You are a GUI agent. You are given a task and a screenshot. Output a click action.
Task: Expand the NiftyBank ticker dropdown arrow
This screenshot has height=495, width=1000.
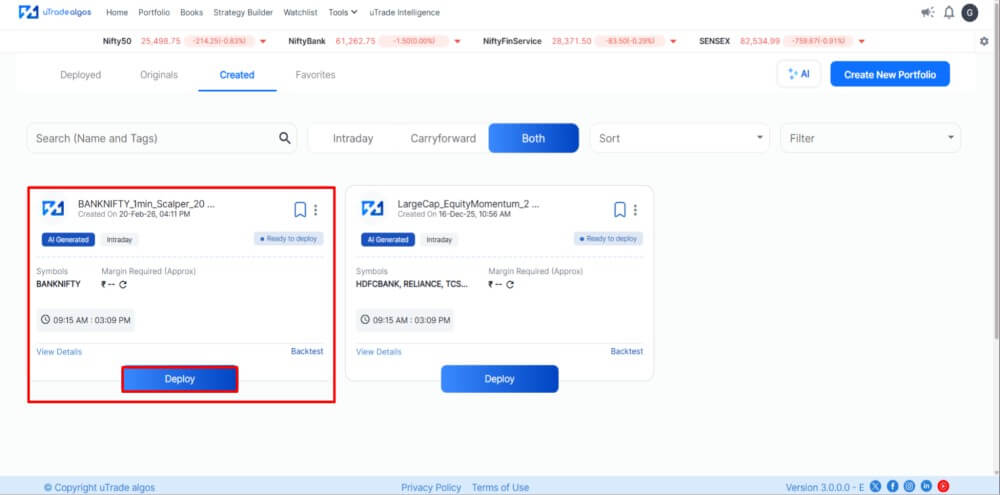pos(458,41)
